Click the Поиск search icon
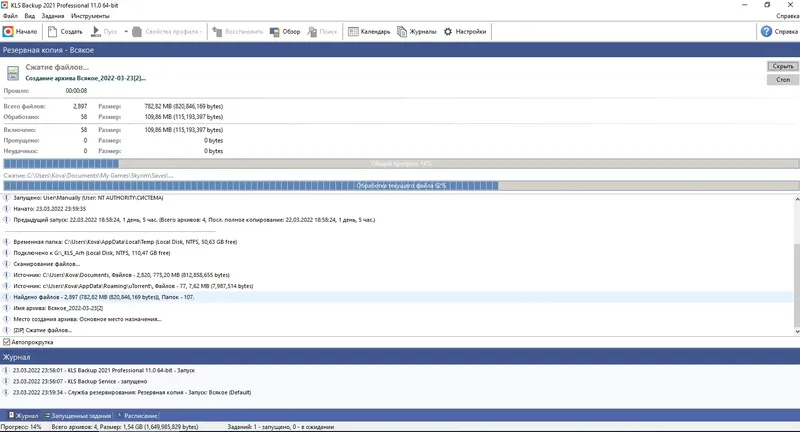Screen dimensions: 800x432 coord(312,32)
